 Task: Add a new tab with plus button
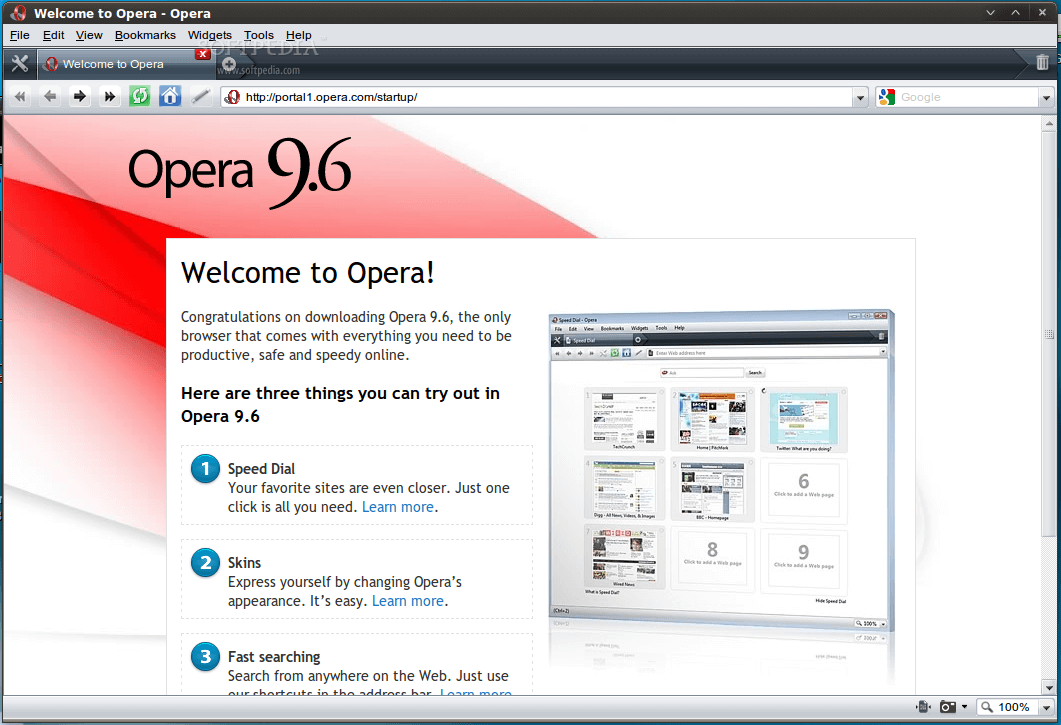[x=229, y=64]
